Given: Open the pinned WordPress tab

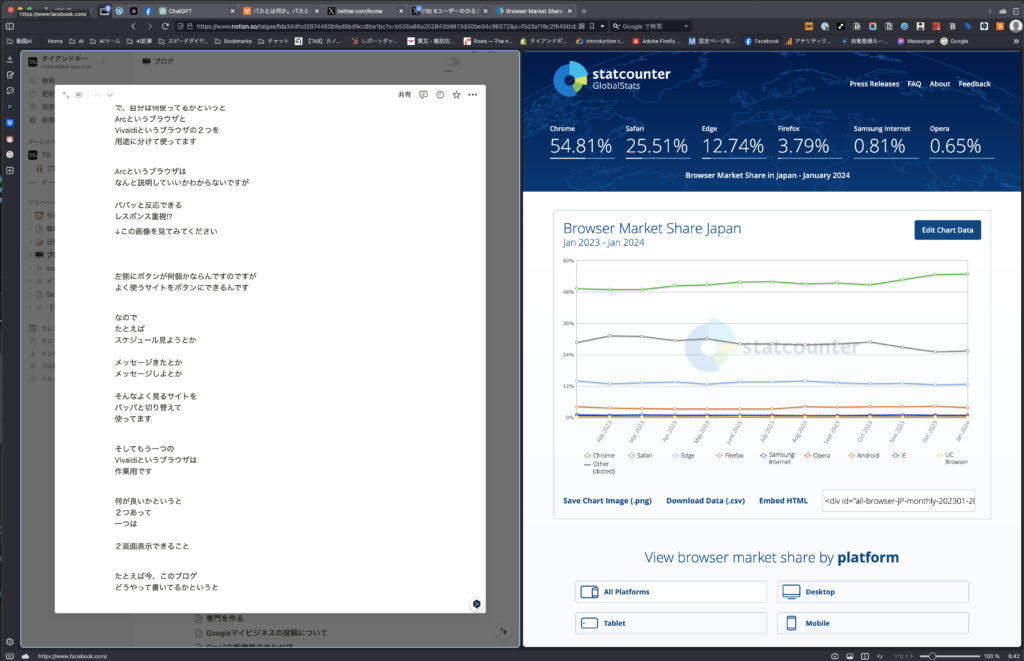Looking at the screenshot, I should pos(120,11).
